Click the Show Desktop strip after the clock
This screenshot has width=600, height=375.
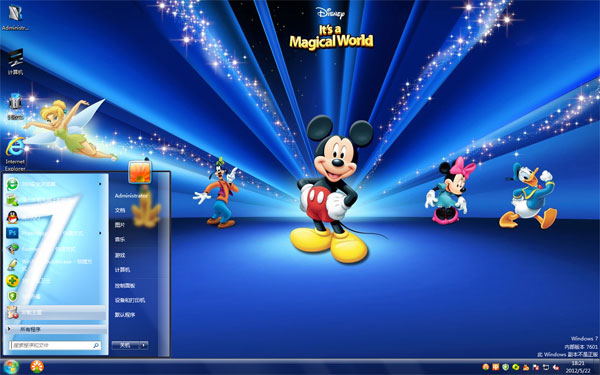click(x=597, y=367)
